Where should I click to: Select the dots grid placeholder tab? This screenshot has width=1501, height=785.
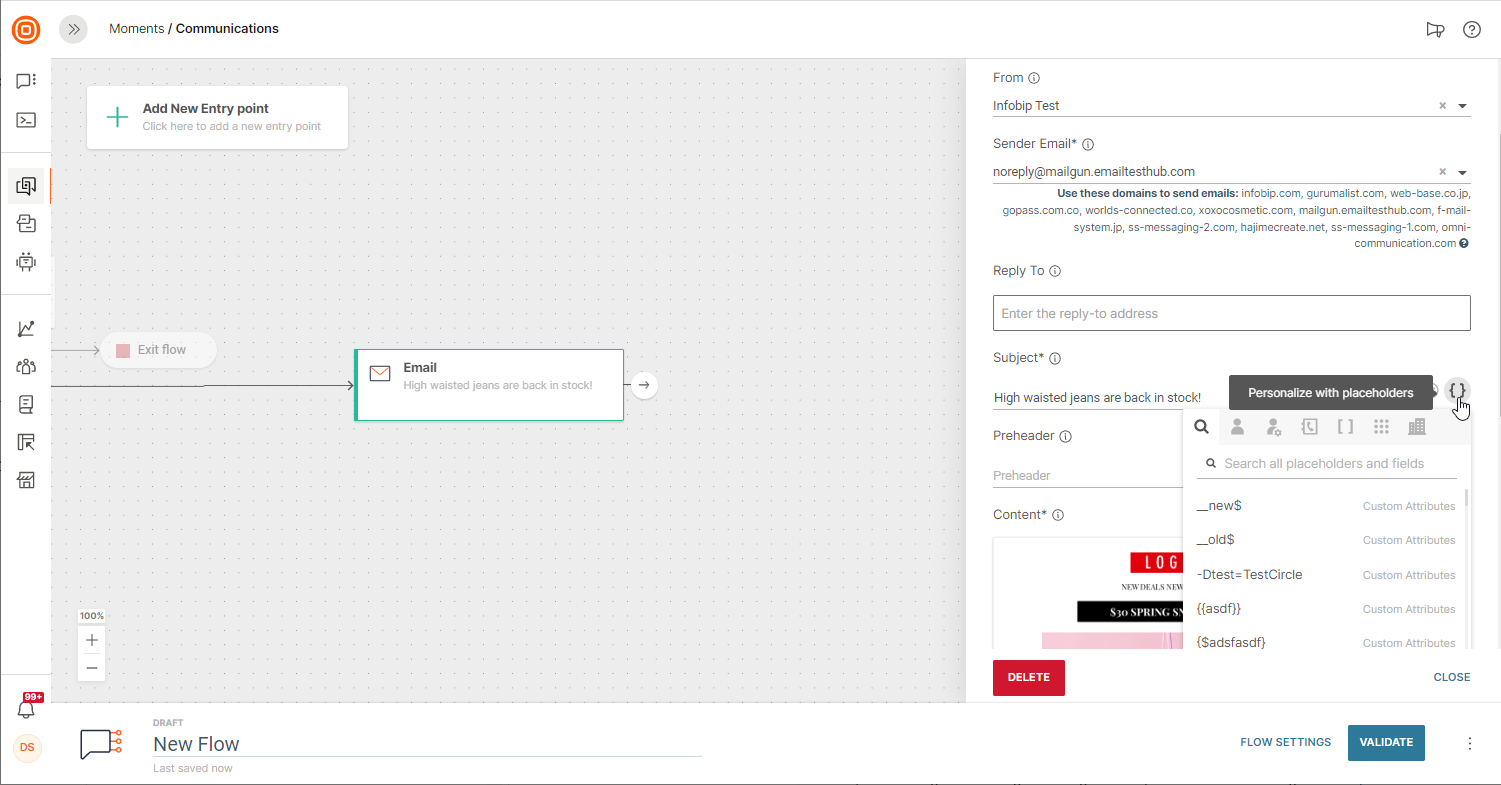click(x=1381, y=427)
